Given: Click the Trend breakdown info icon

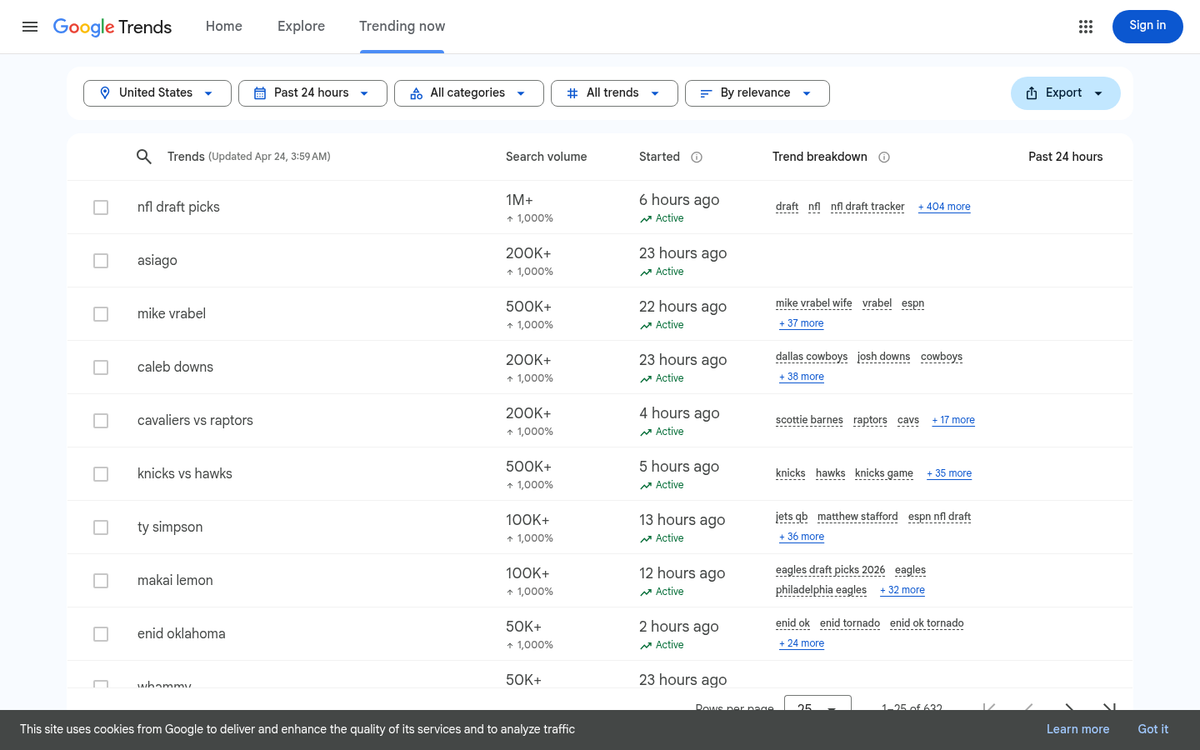Looking at the screenshot, I should 884,157.
